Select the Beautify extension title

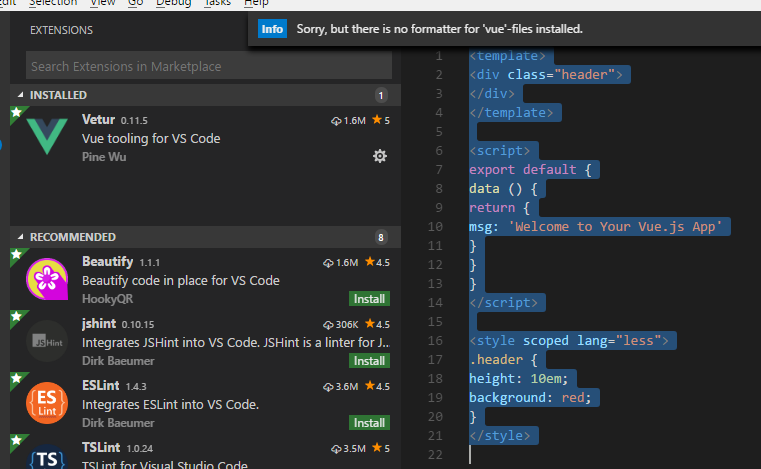pos(107,261)
